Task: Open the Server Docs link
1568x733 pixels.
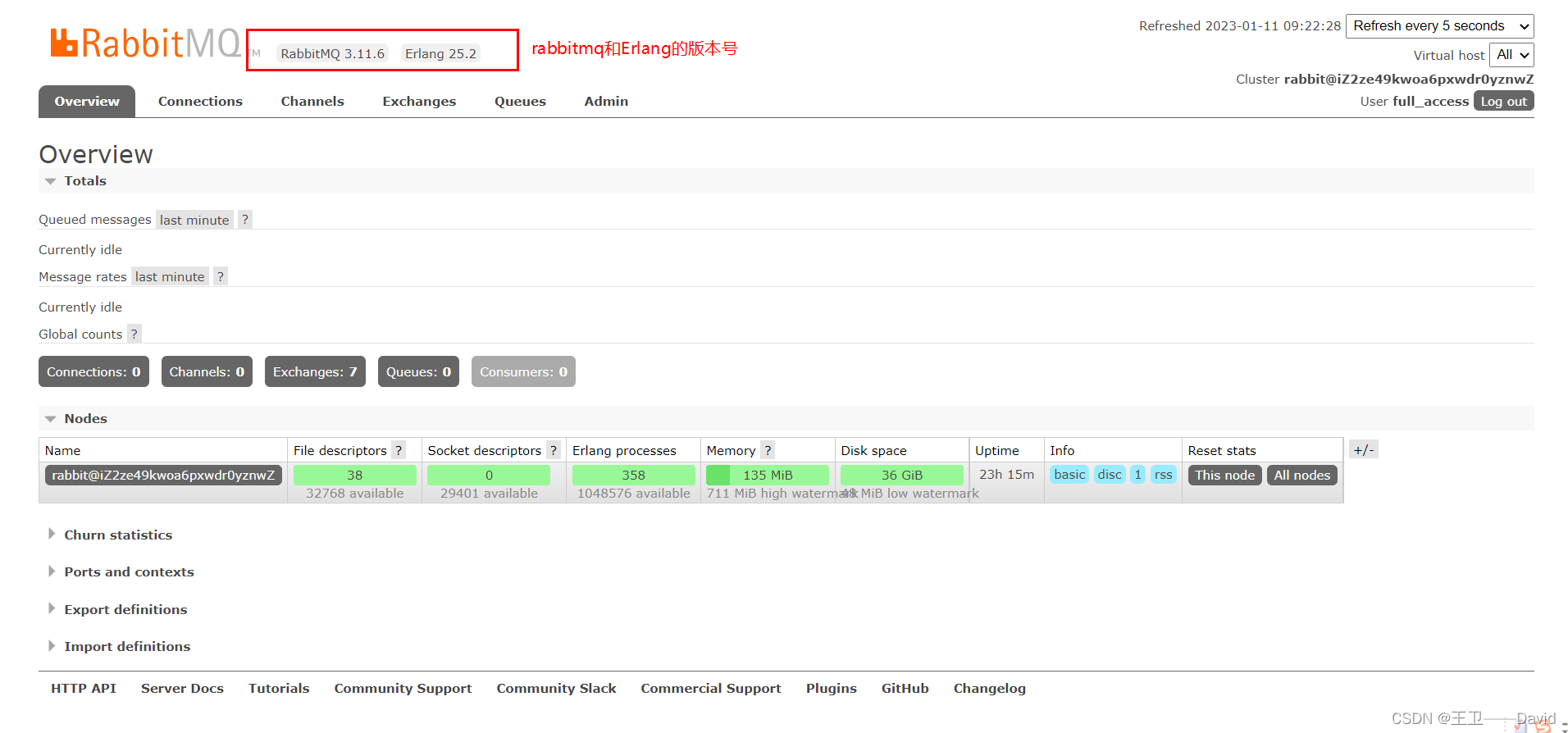Action: click(x=182, y=689)
